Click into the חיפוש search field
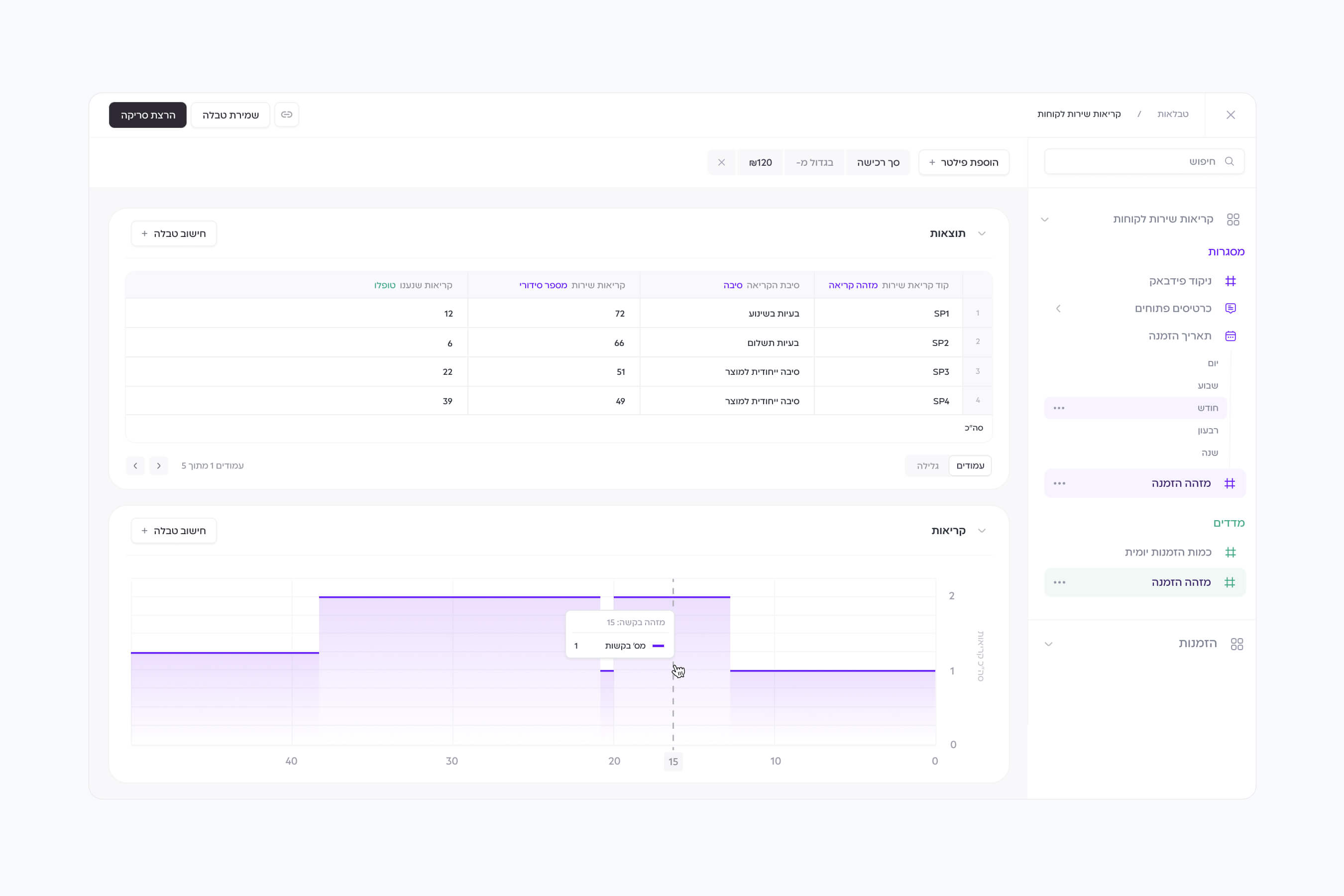Image resolution: width=1344 pixels, height=896 pixels. click(1137, 162)
